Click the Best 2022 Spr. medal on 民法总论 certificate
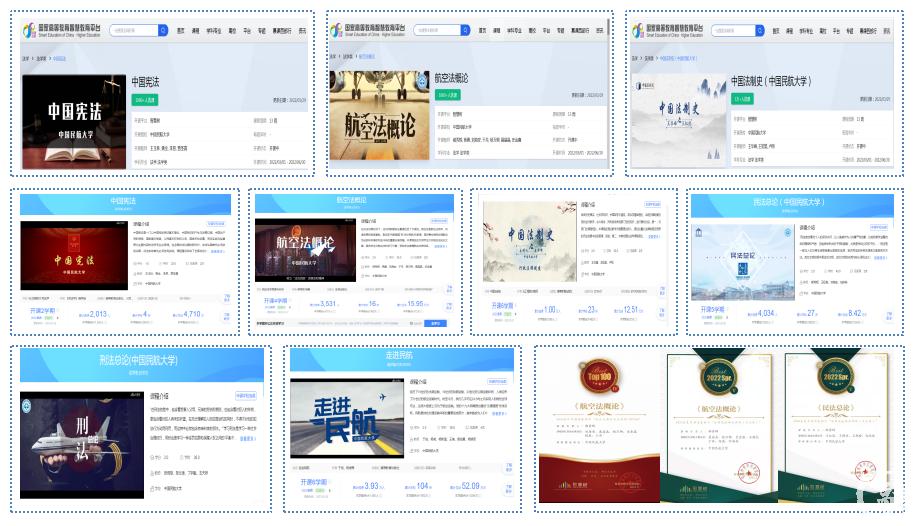The image size is (916, 526). 829,377
